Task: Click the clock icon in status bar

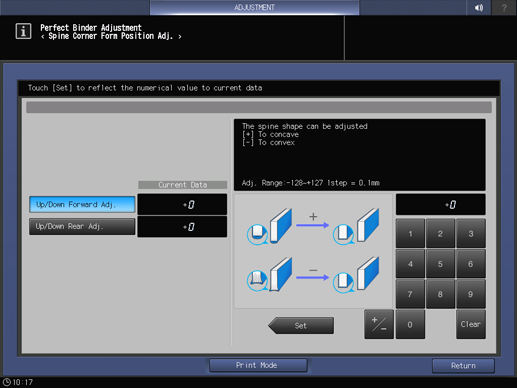Action: [7, 382]
